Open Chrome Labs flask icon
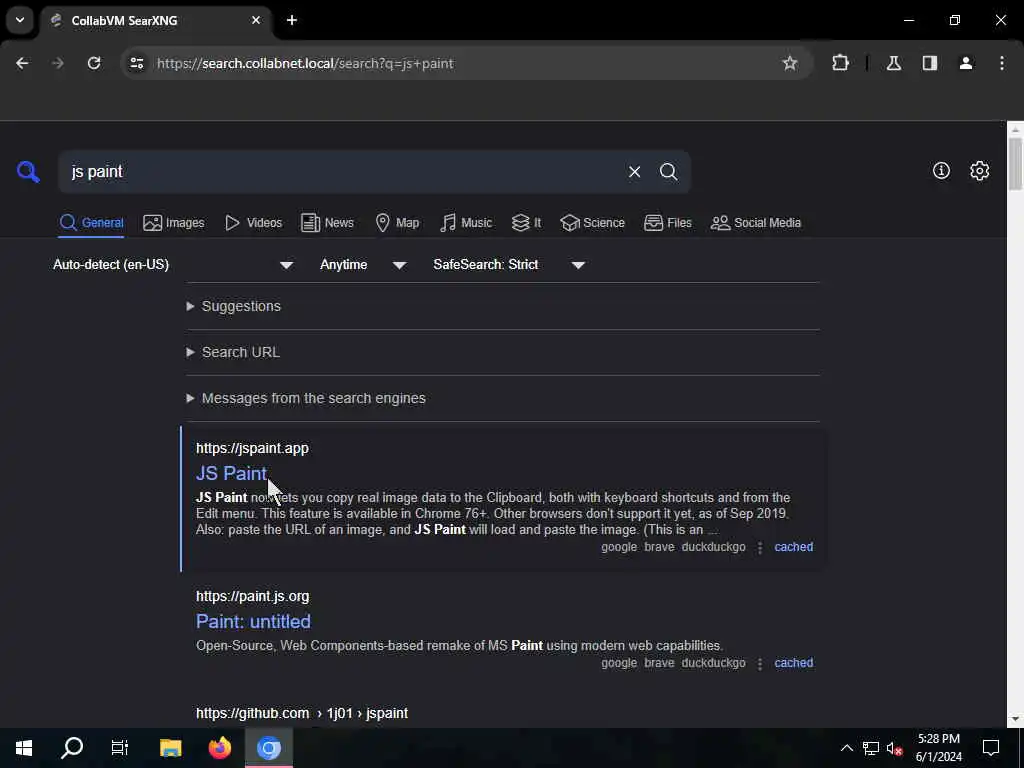1024x768 pixels. [x=894, y=63]
